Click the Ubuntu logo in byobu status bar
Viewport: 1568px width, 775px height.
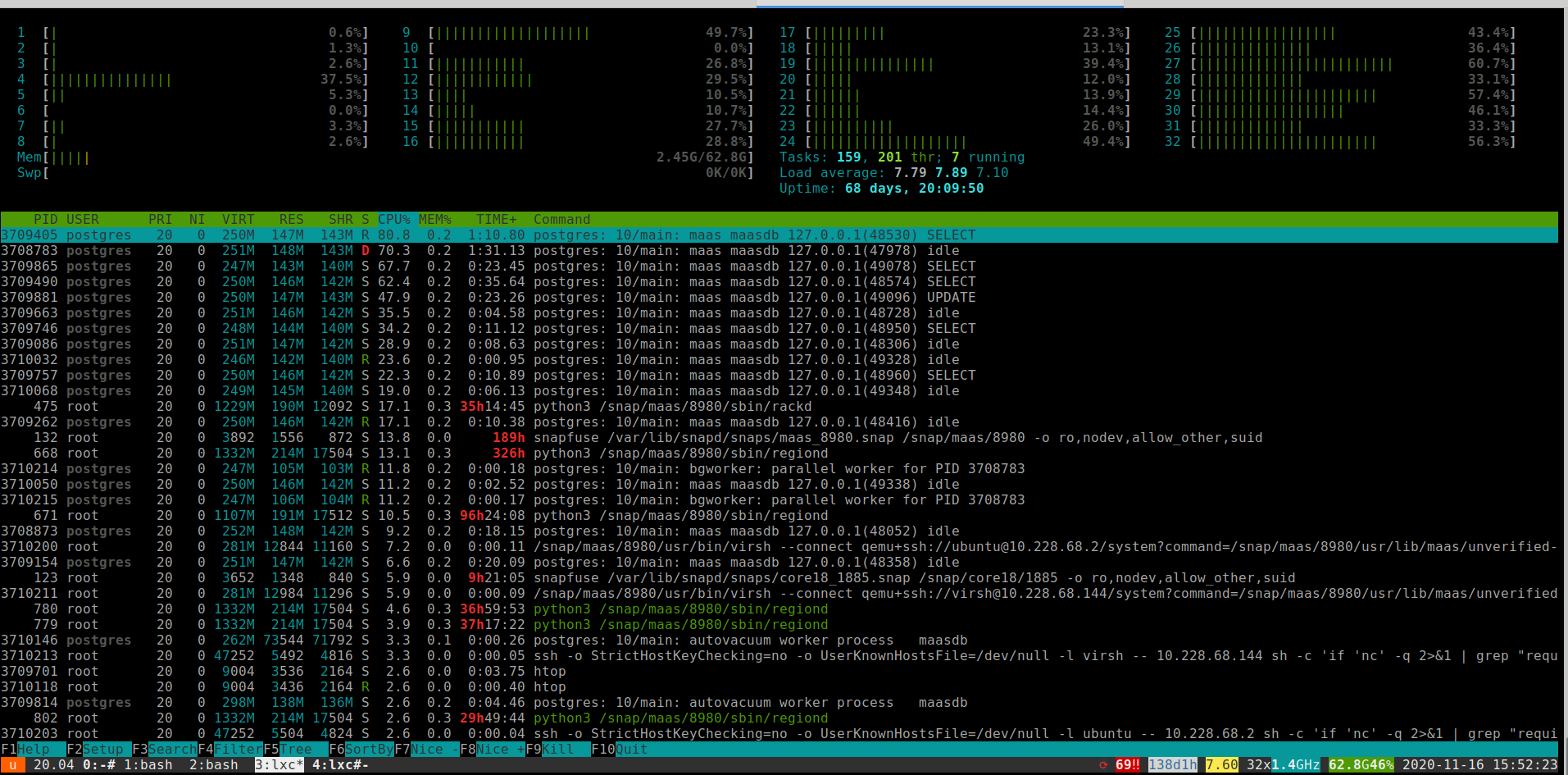click(12, 765)
